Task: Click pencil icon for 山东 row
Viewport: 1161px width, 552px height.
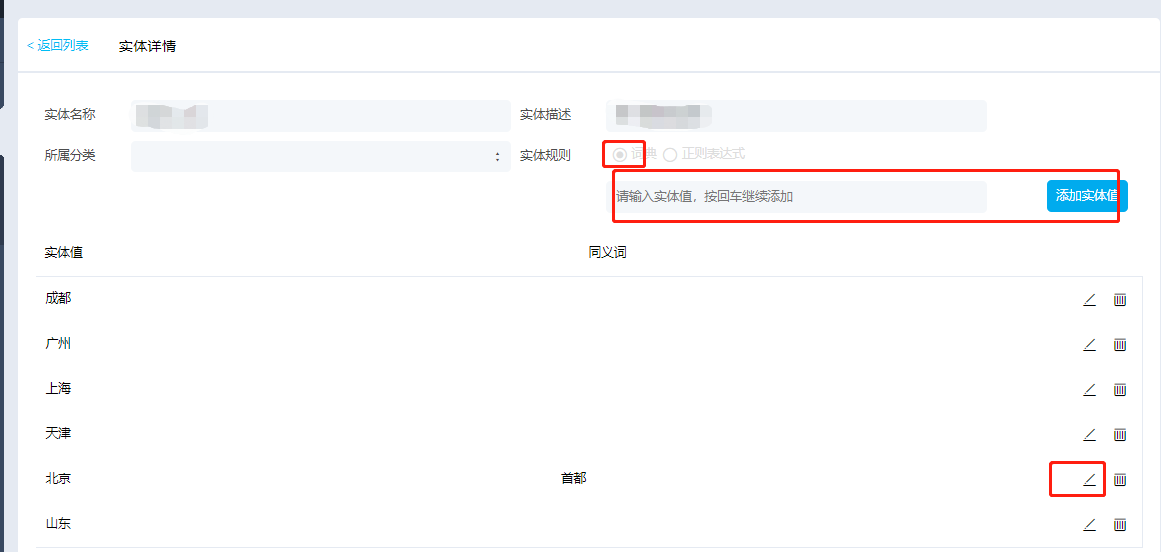Action: coord(1089,524)
